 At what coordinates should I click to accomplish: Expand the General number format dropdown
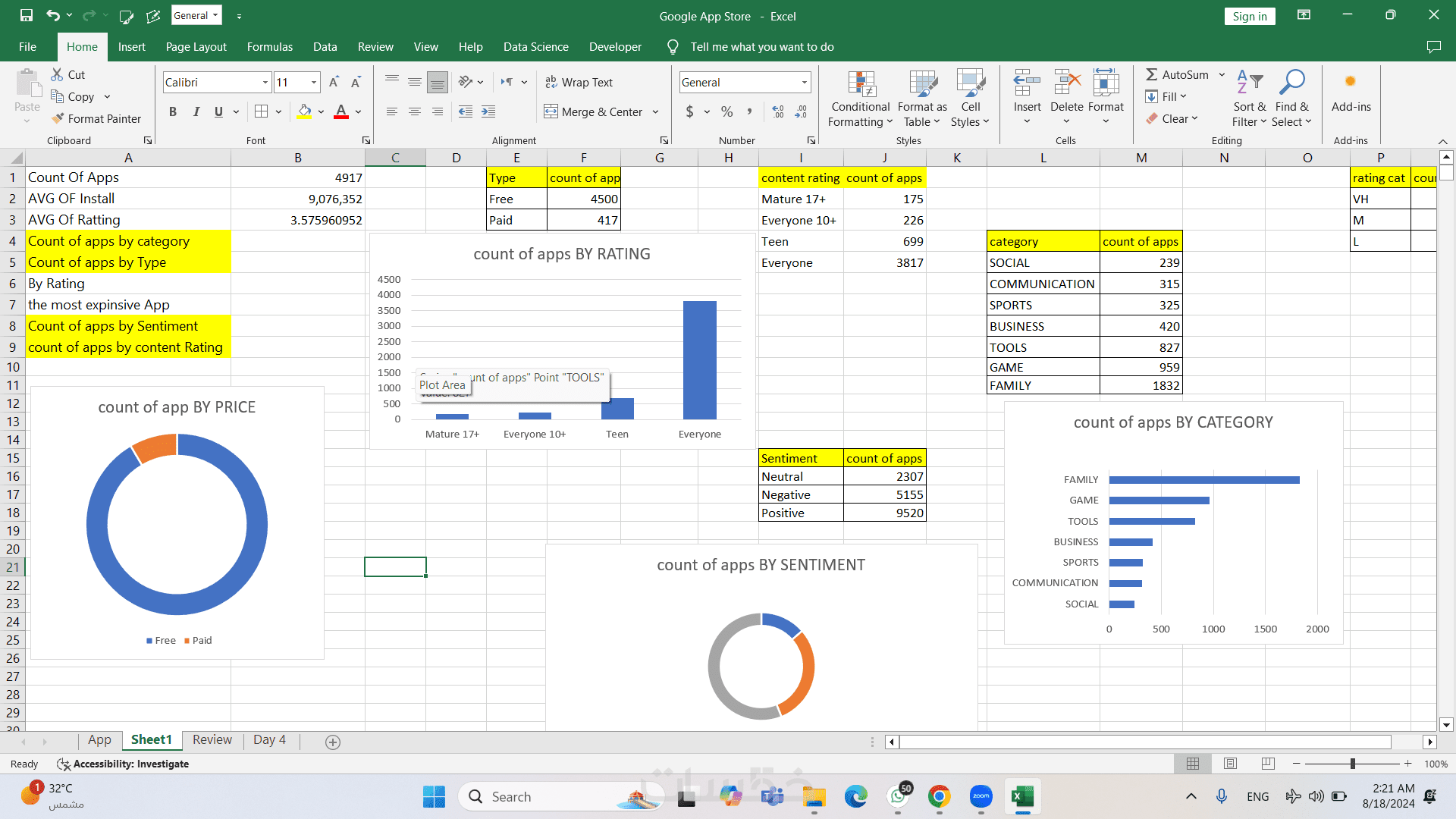[804, 82]
